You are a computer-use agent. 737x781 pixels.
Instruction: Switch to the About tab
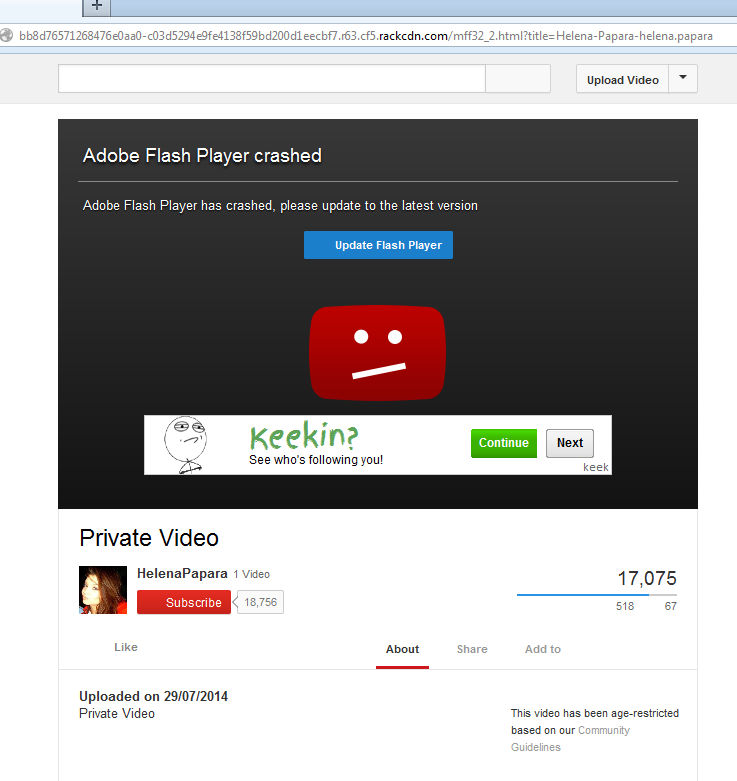click(402, 649)
